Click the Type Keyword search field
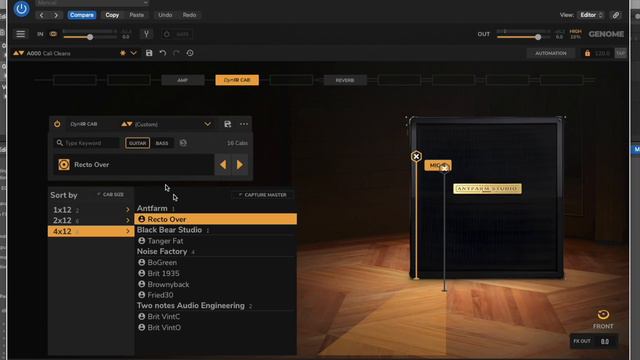 click(87, 143)
